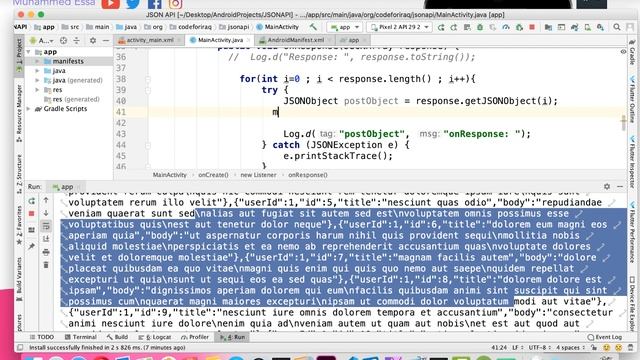This screenshot has height=360, width=640.
Task: Expand Gradle Scripts node
Action: point(29,109)
